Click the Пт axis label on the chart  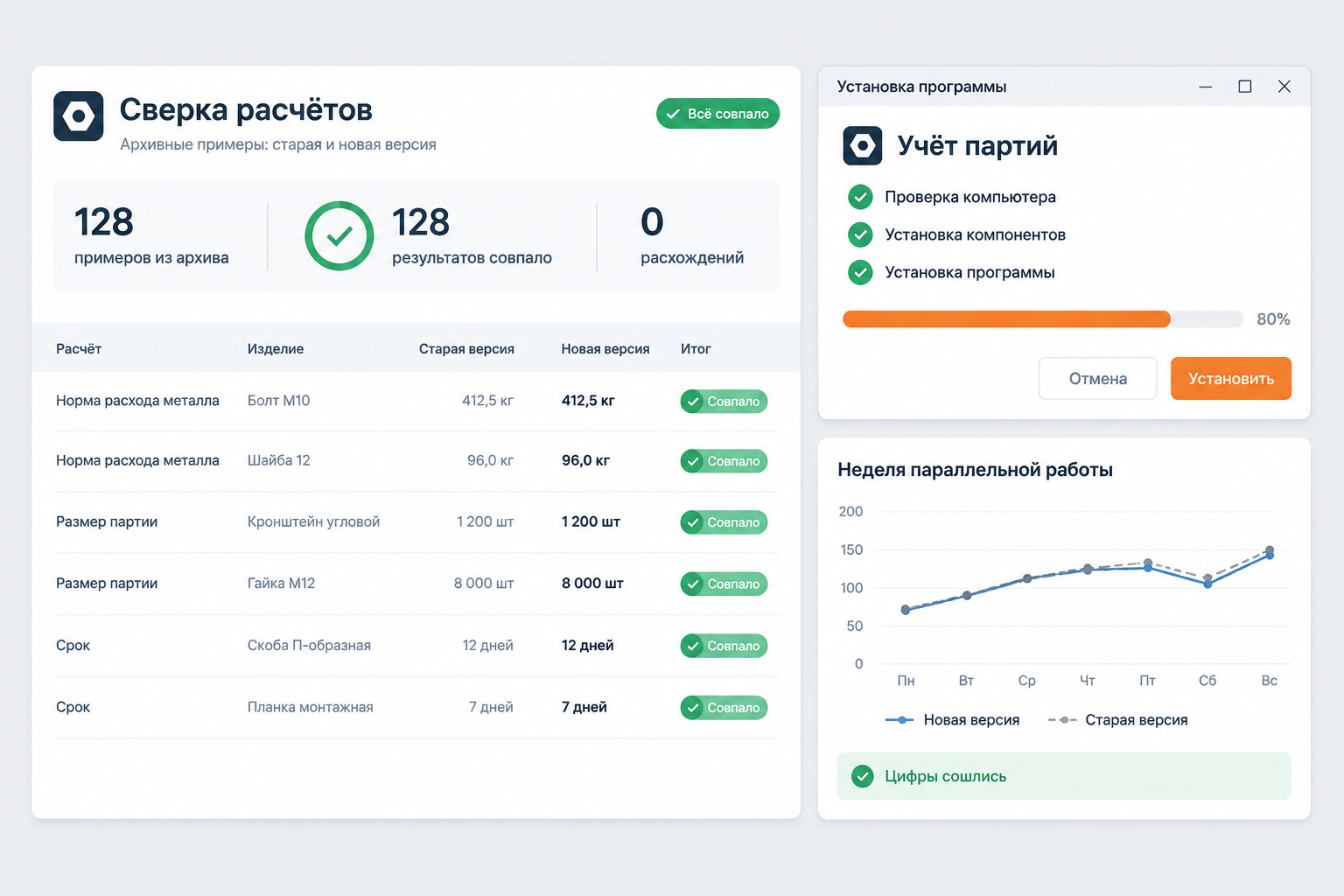click(x=1147, y=681)
